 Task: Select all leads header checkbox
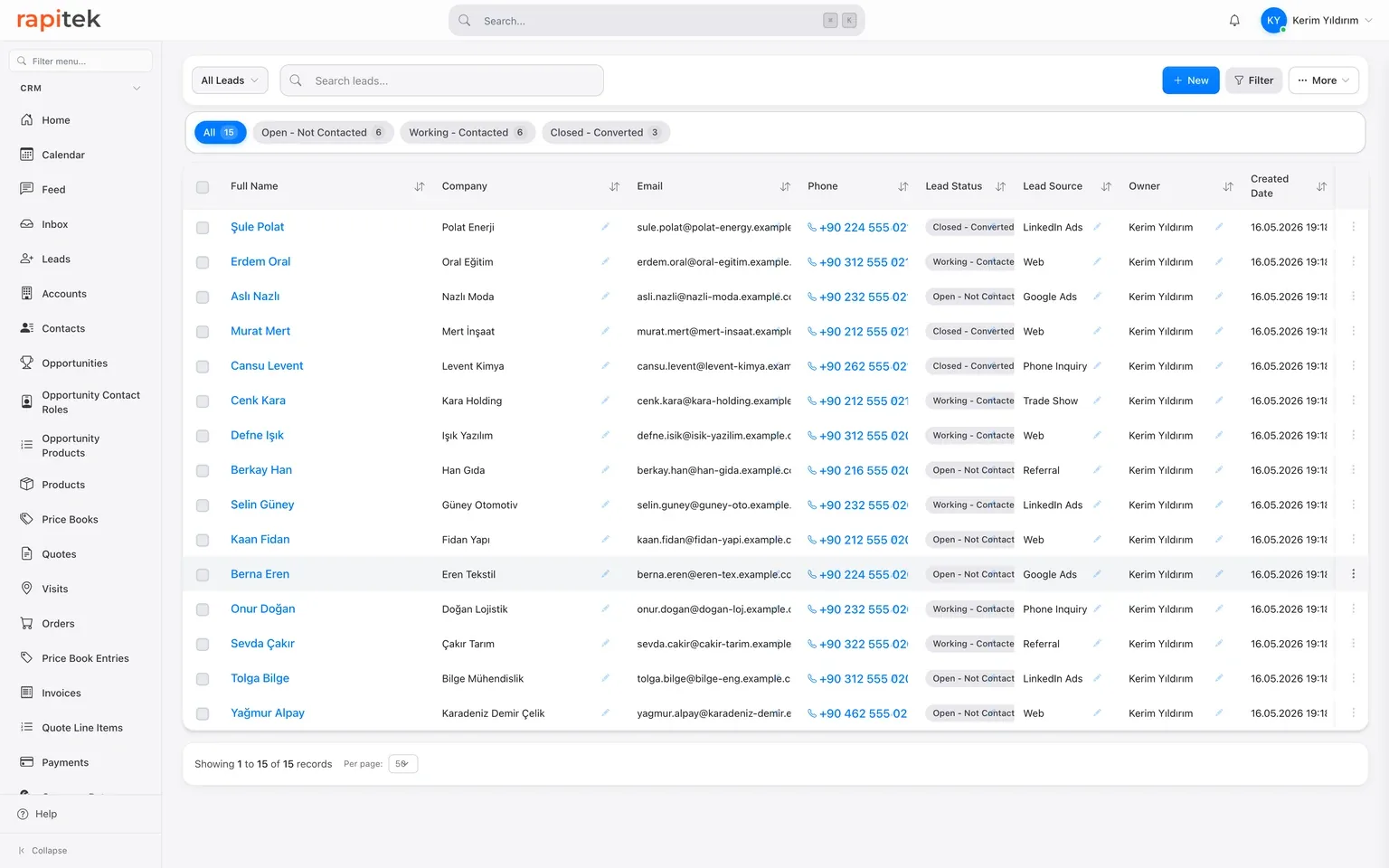[x=203, y=187]
